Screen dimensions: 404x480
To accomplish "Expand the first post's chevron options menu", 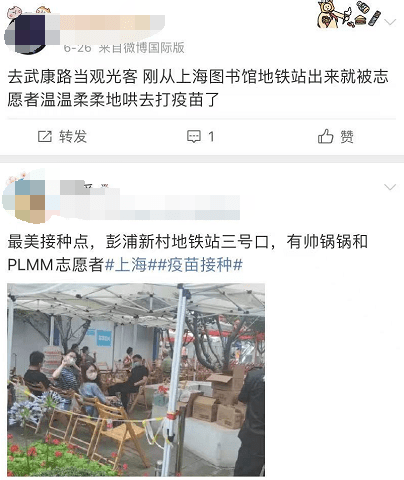I will [x=390, y=22].
